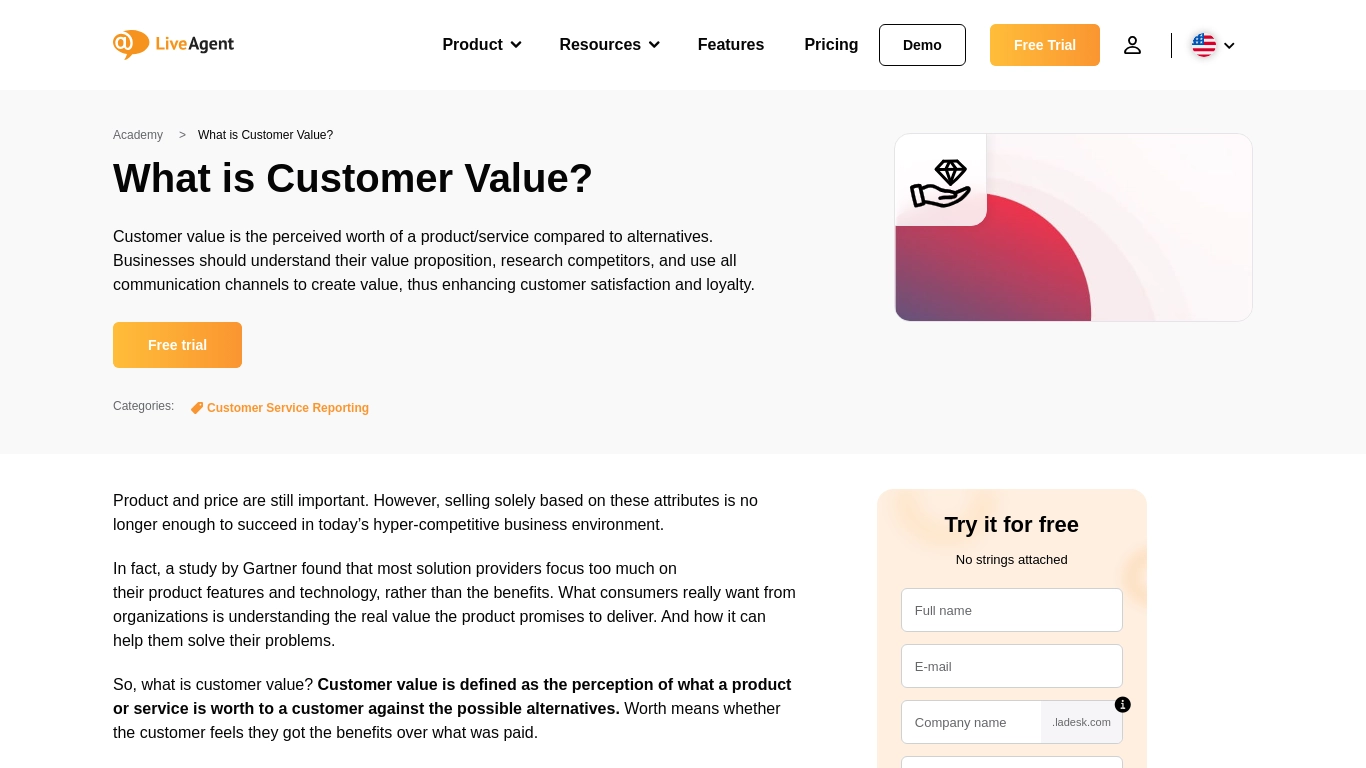The height and width of the screenshot is (768, 1366).
Task: Expand the Resources menu chevron
Action: [x=654, y=45]
